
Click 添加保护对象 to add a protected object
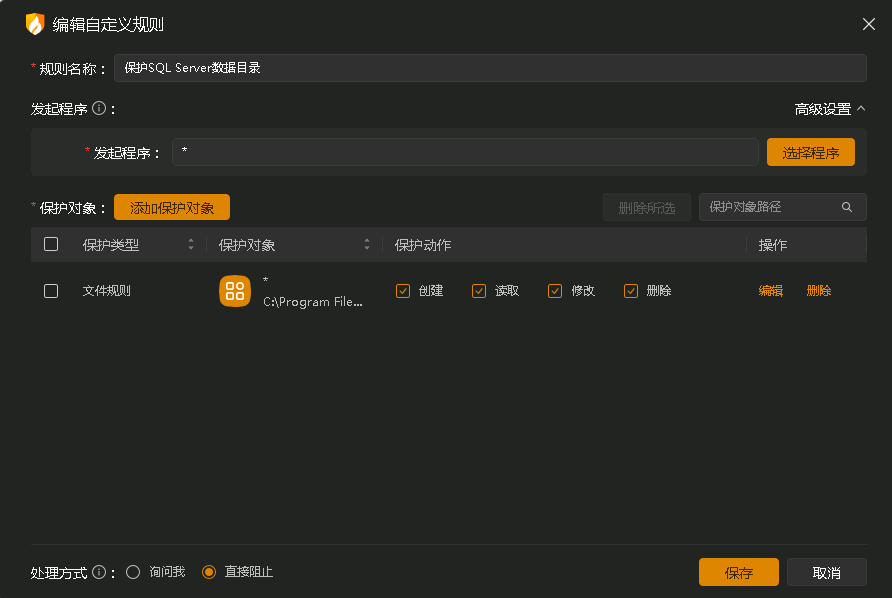(171, 207)
